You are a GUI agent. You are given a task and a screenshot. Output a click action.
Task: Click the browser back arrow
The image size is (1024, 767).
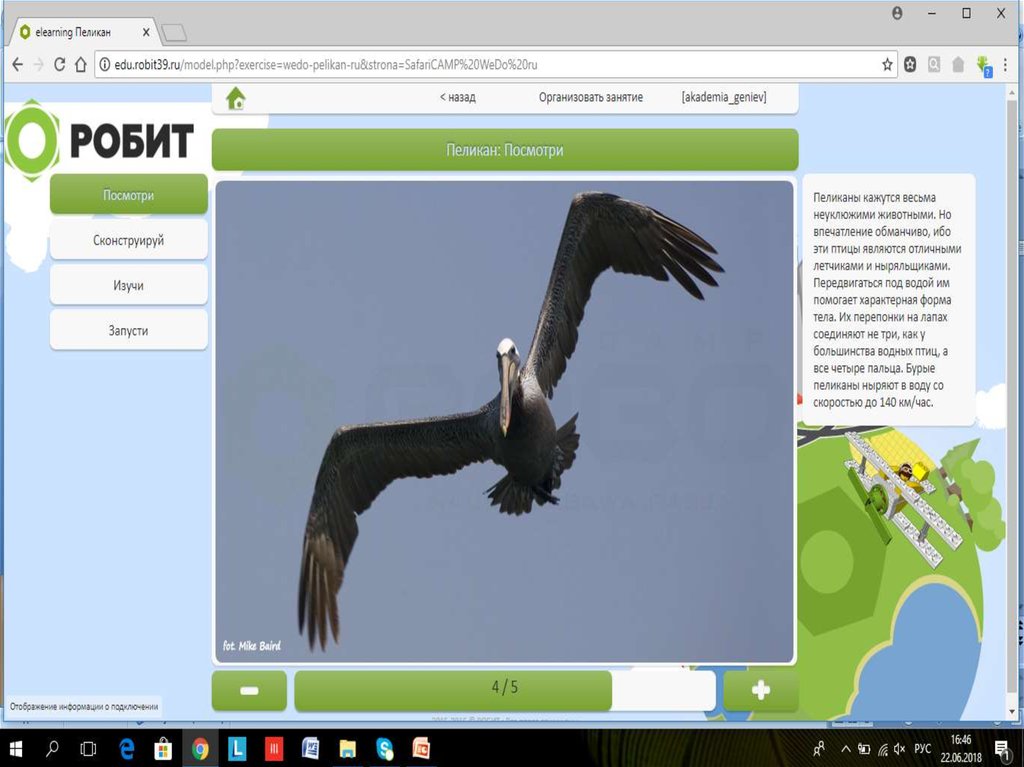coord(17,64)
